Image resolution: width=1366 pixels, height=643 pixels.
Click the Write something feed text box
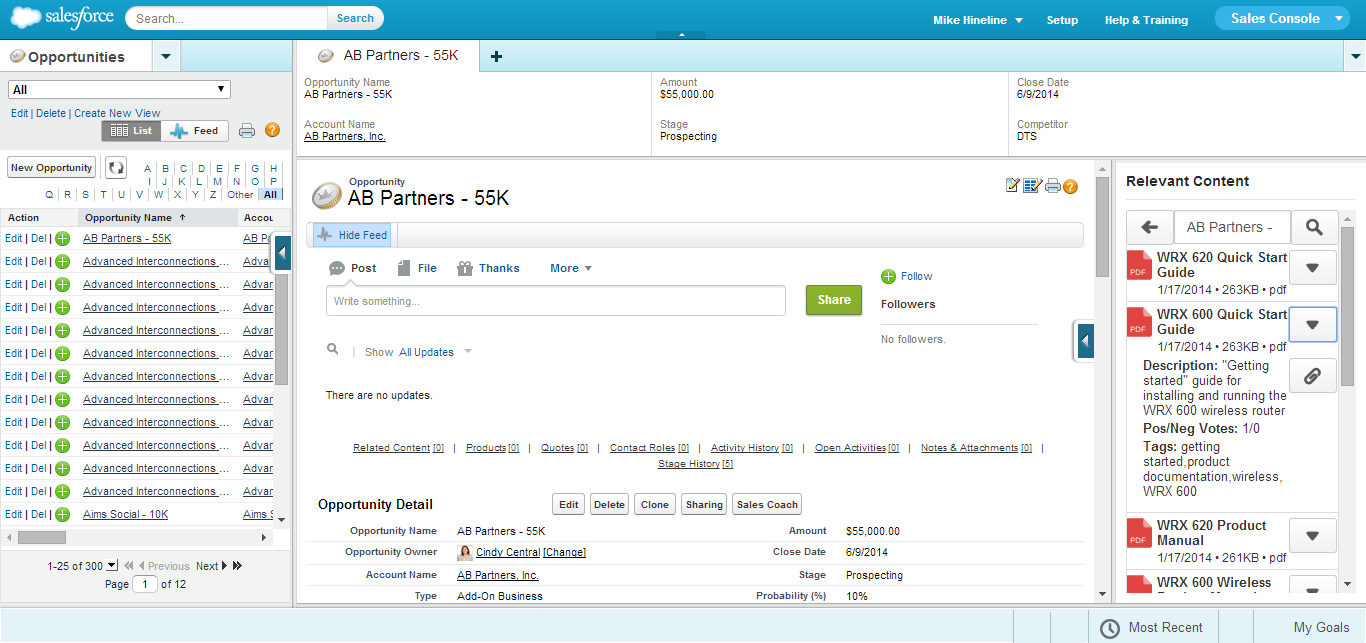pos(556,301)
